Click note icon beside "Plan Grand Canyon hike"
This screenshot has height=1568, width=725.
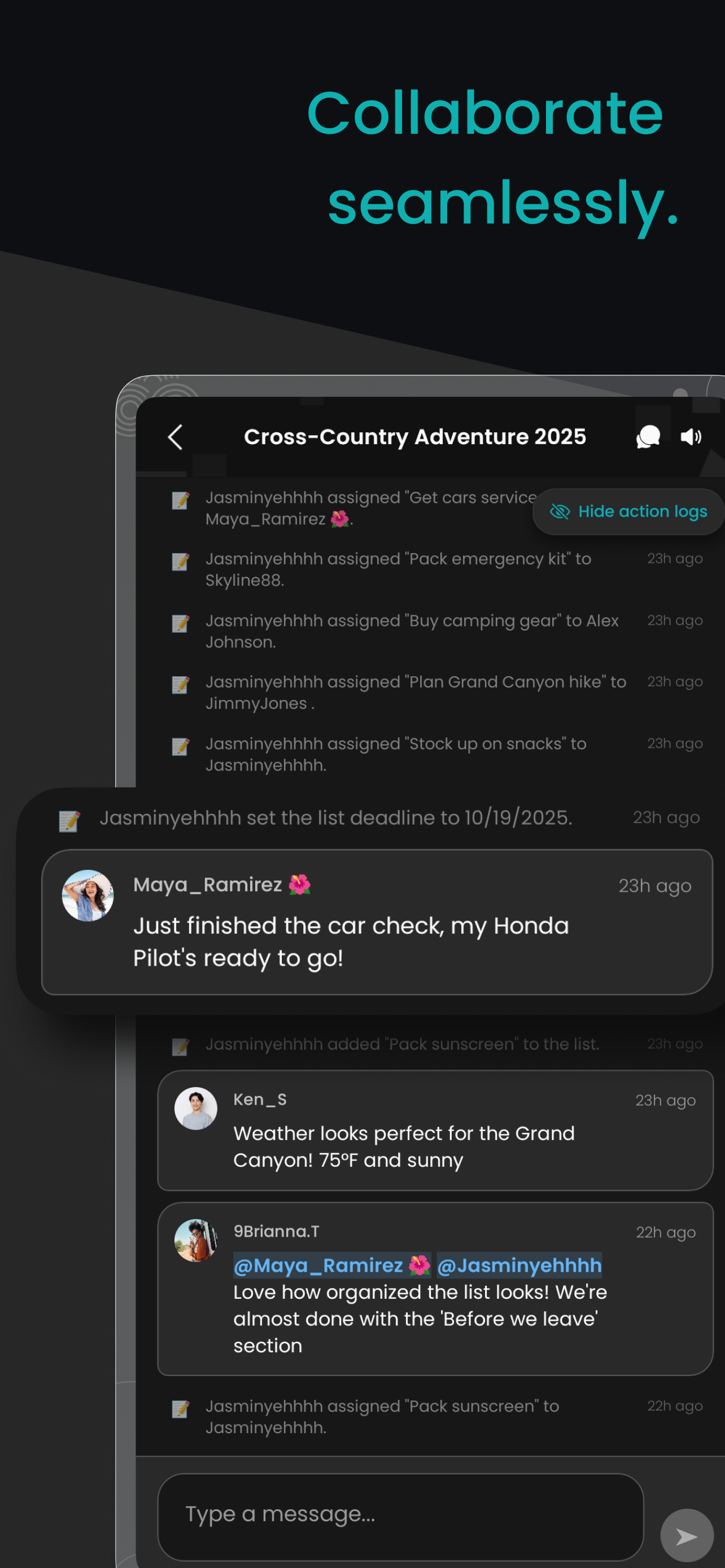pos(180,685)
